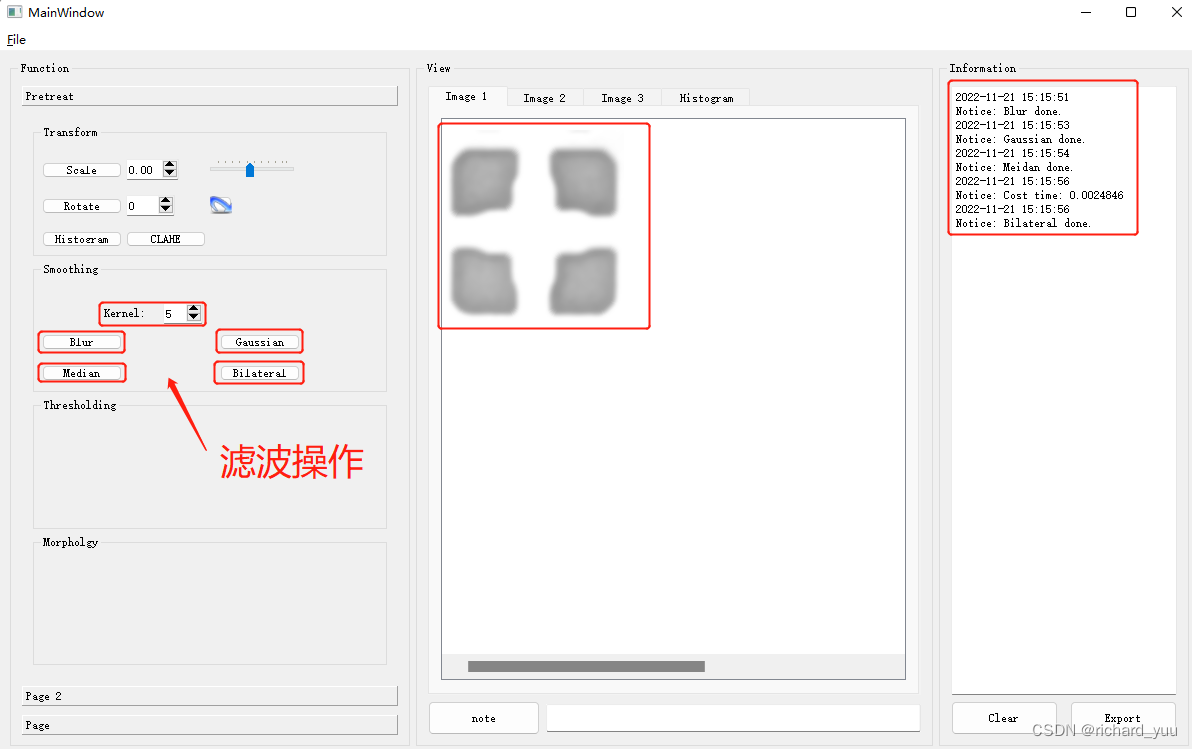The height and width of the screenshot is (749, 1192).
Task: Click the 'Notice: Gaussian done.' log line
Action: coord(1020,139)
